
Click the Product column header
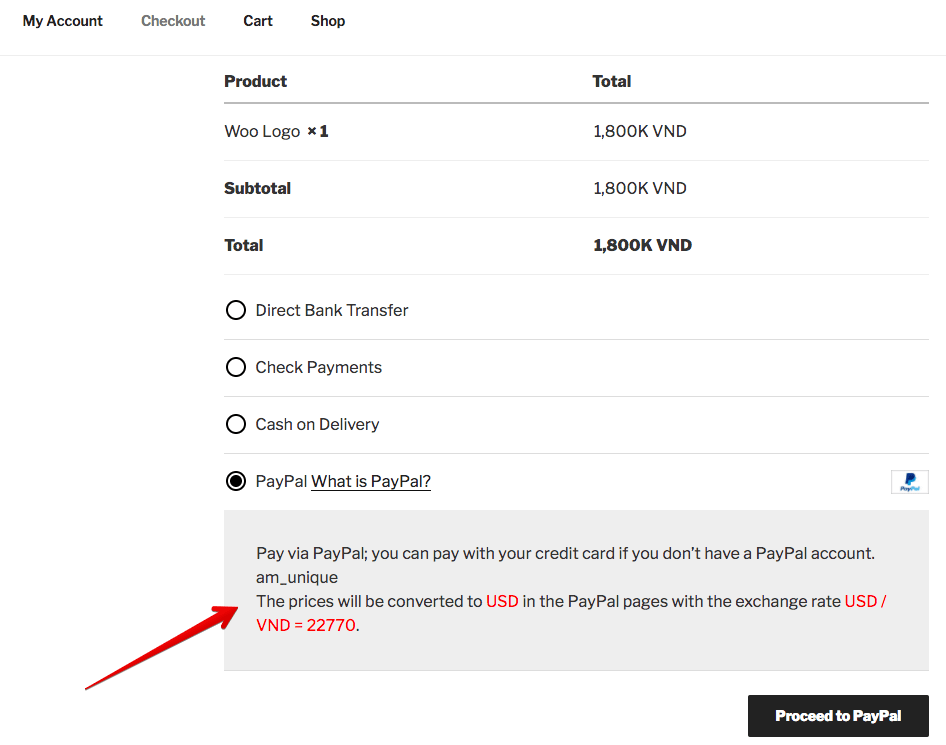(x=256, y=81)
